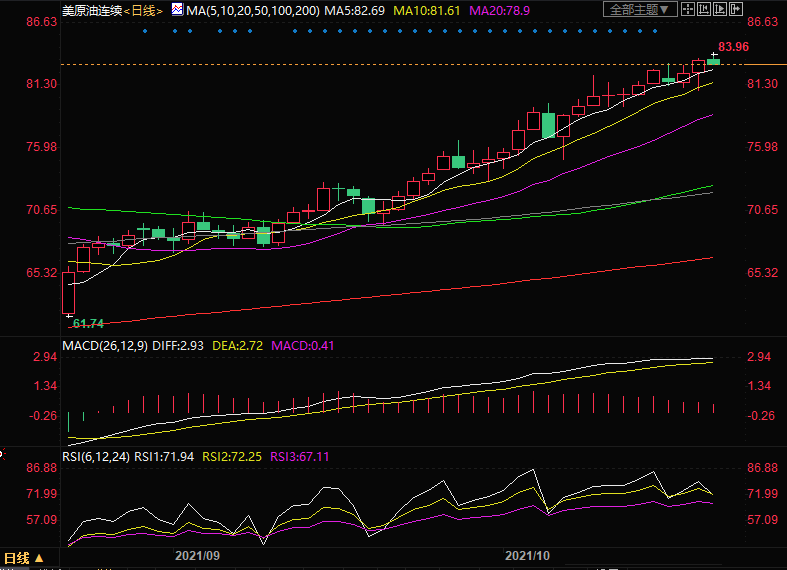Expand the 日线 period selector at bottom left

(x=23, y=558)
